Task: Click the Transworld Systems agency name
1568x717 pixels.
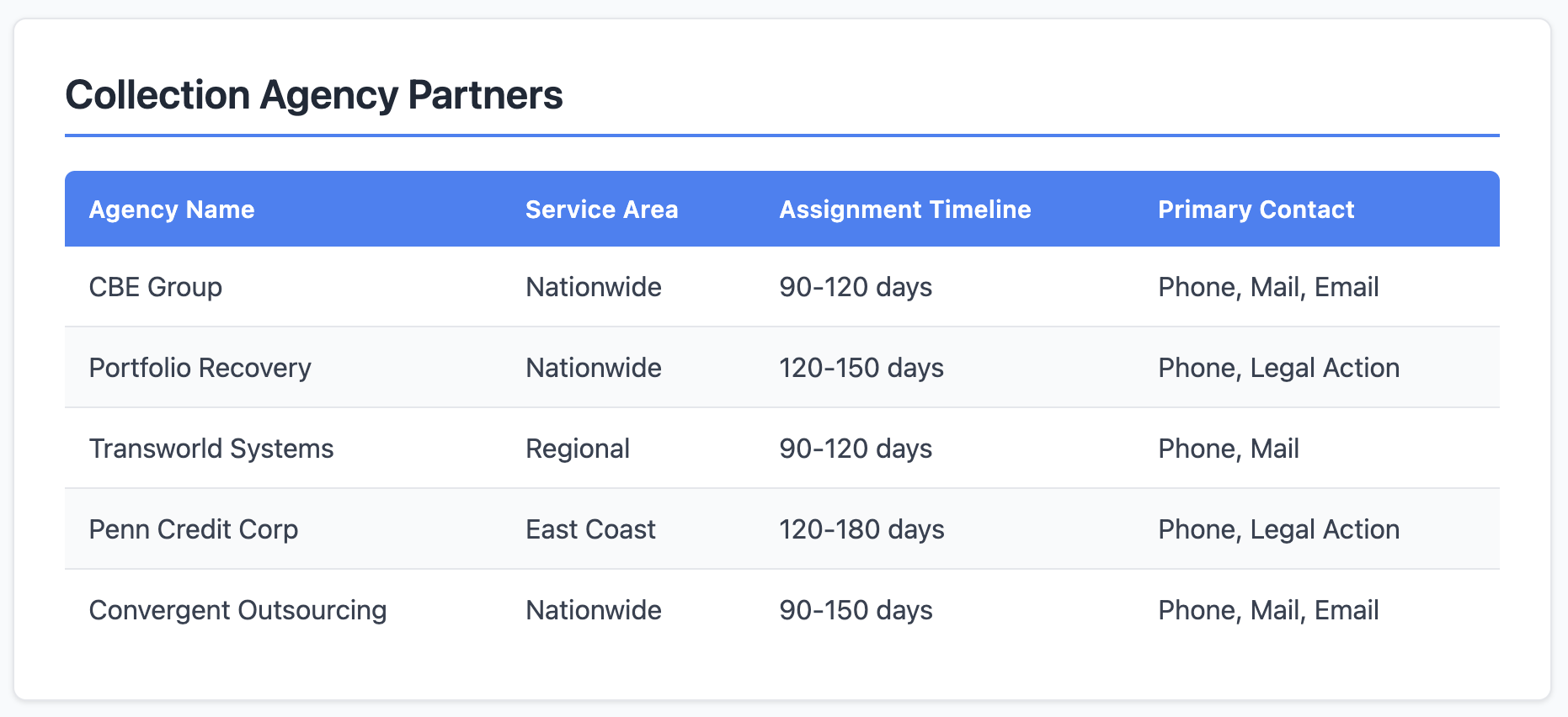Action: [x=211, y=449]
